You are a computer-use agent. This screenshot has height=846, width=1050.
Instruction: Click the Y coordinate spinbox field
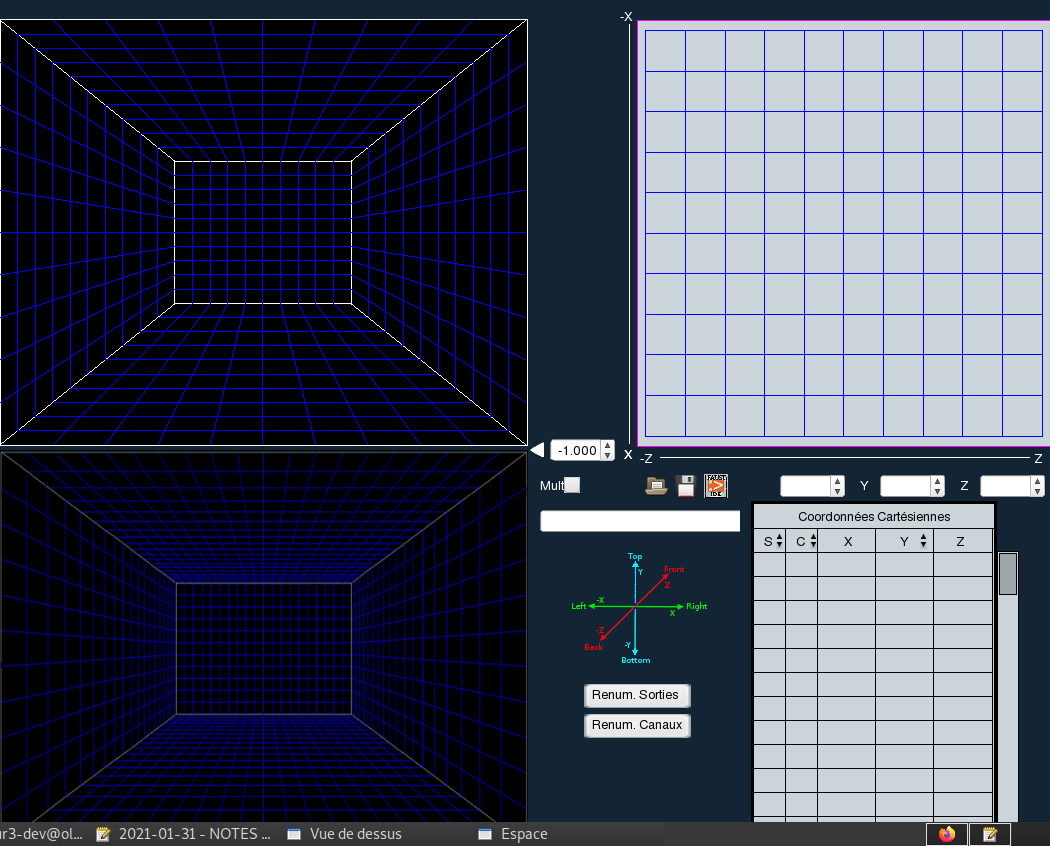(905, 486)
